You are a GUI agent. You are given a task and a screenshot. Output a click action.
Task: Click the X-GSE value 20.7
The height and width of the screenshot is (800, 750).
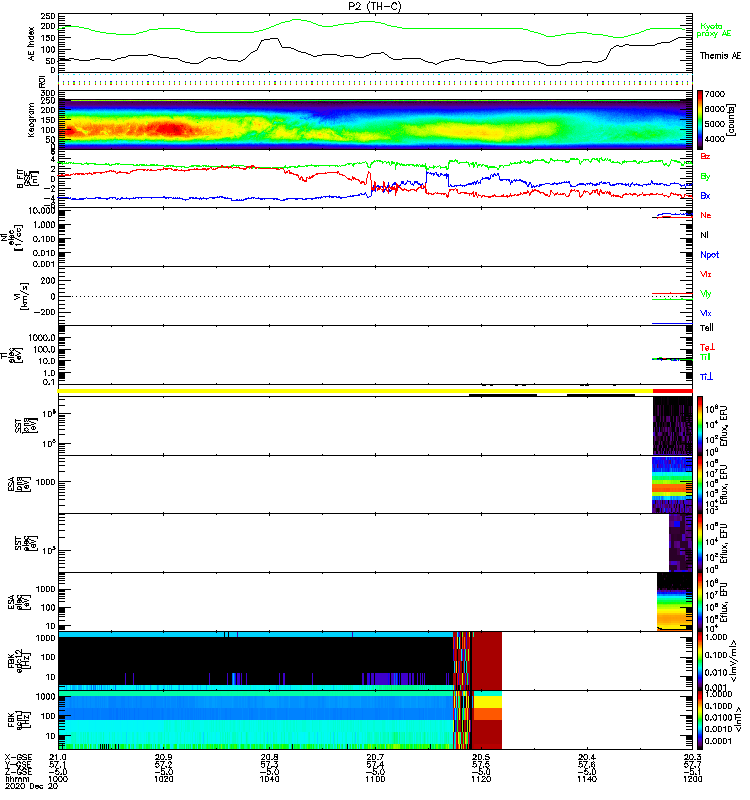pyautogui.click(x=375, y=757)
